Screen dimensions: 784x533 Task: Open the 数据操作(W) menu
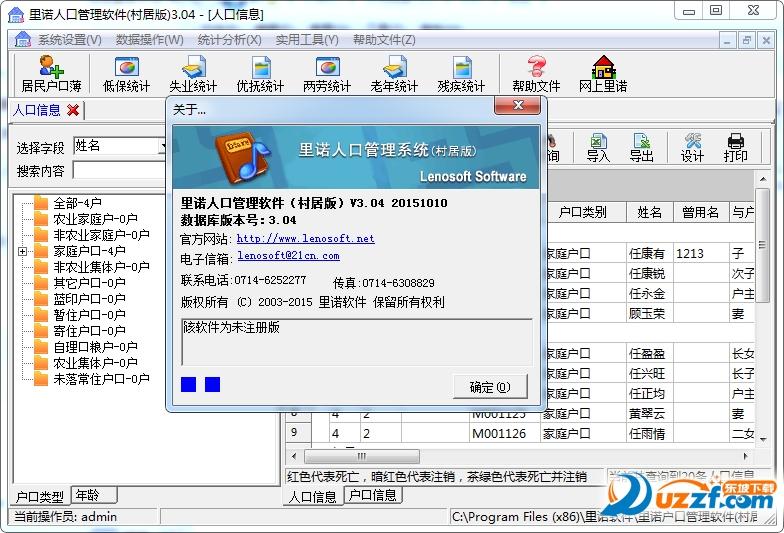point(150,40)
